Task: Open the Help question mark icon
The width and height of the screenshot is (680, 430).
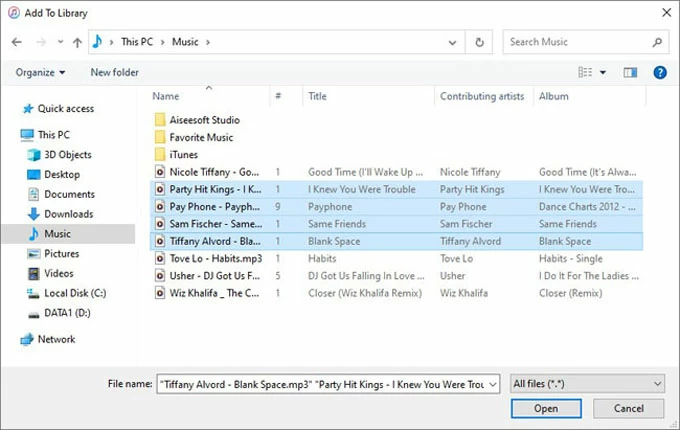Action: [659, 72]
